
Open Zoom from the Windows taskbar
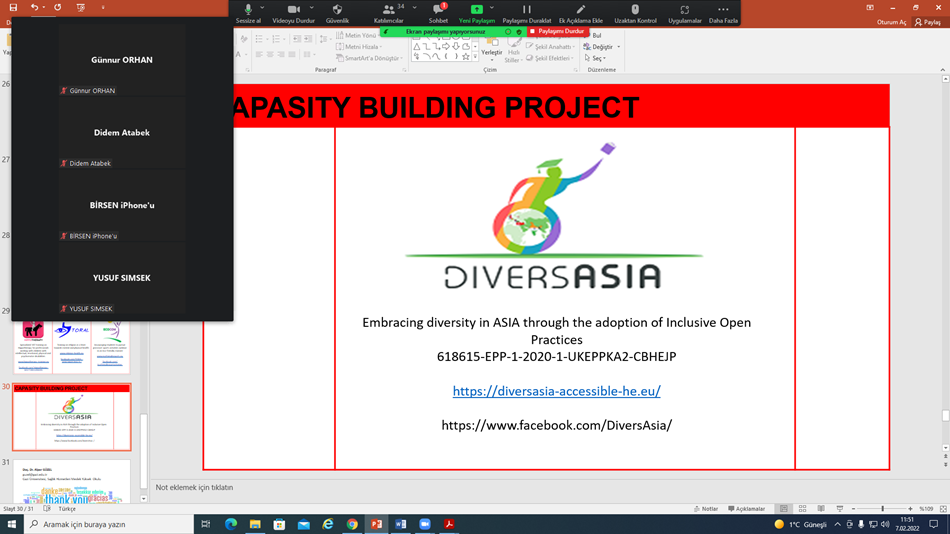(425, 524)
